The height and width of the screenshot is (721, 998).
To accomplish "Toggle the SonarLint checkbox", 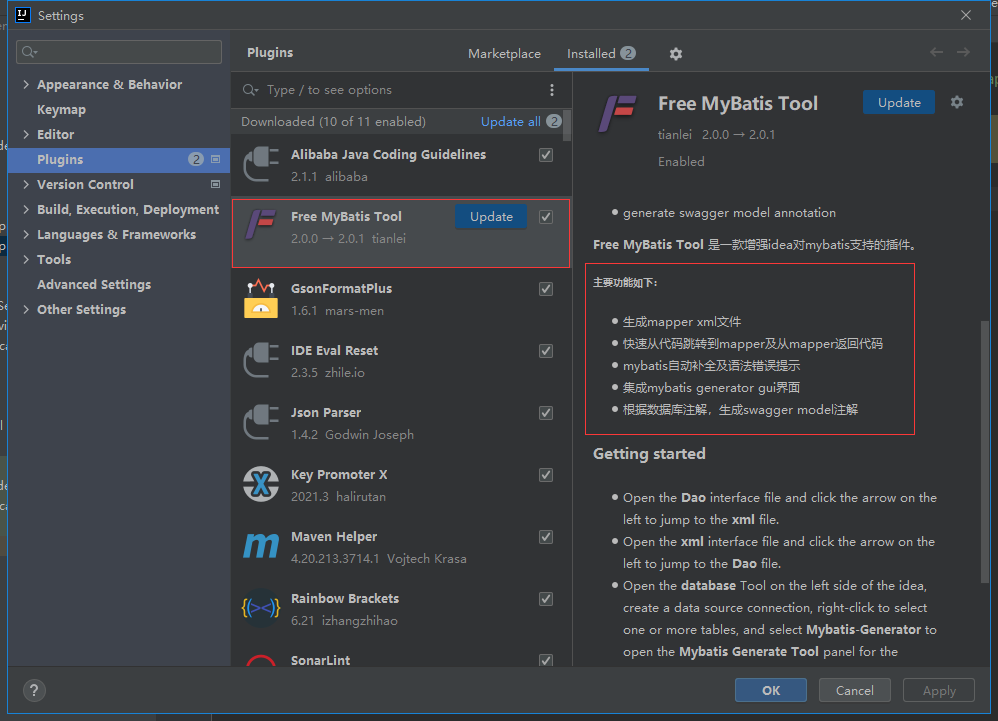I will (x=545, y=660).
